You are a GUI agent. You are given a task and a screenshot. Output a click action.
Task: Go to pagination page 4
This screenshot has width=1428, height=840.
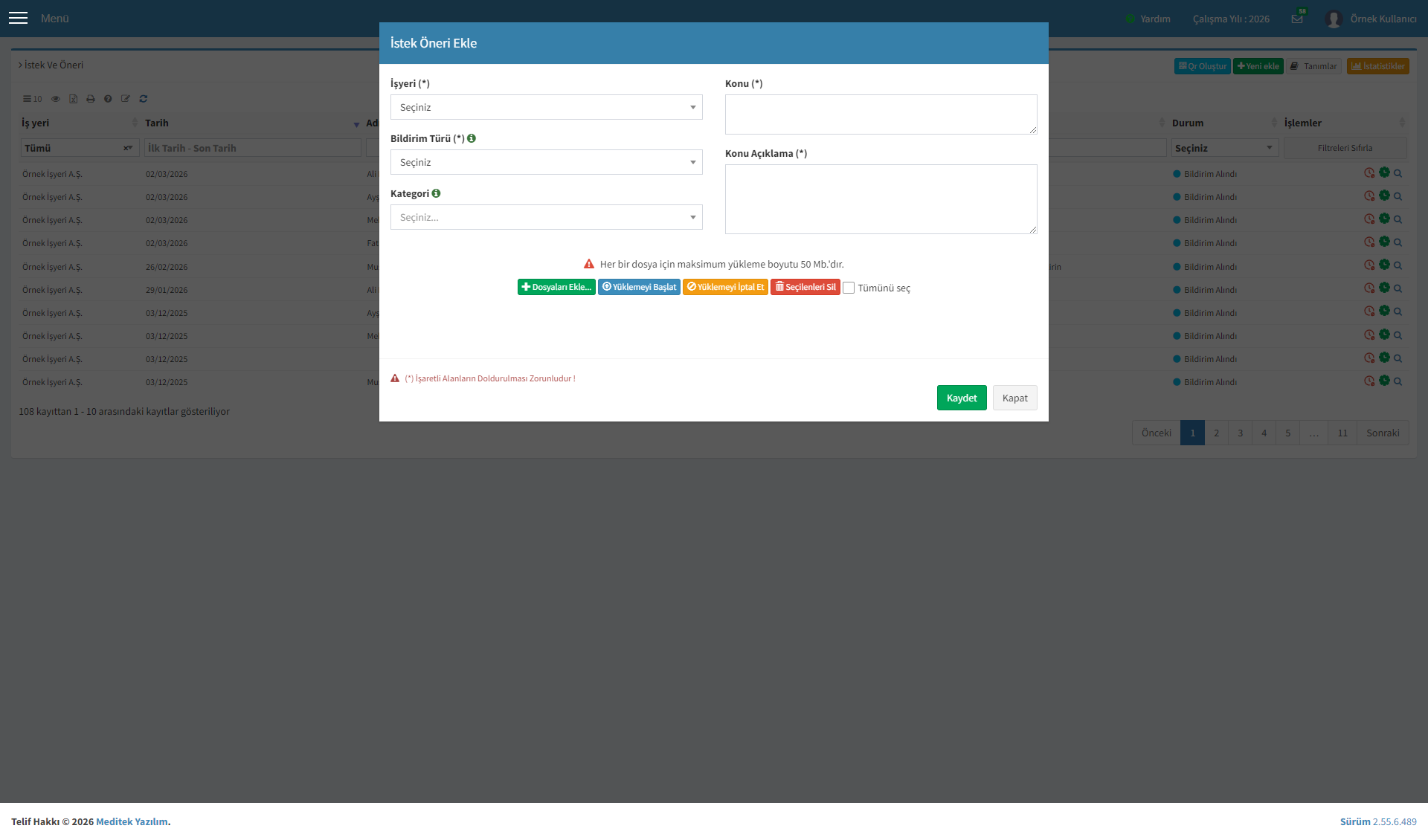[x=1264, y=433]
